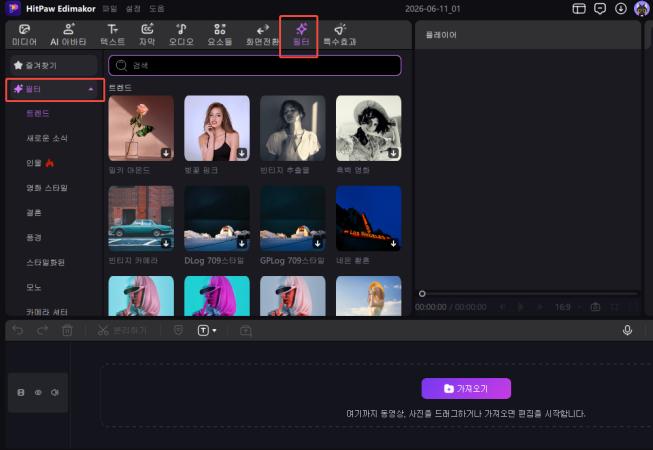Open the 오디오 (Audio) tab
Screen dimensions: 653x450
(x=181, y=35)
